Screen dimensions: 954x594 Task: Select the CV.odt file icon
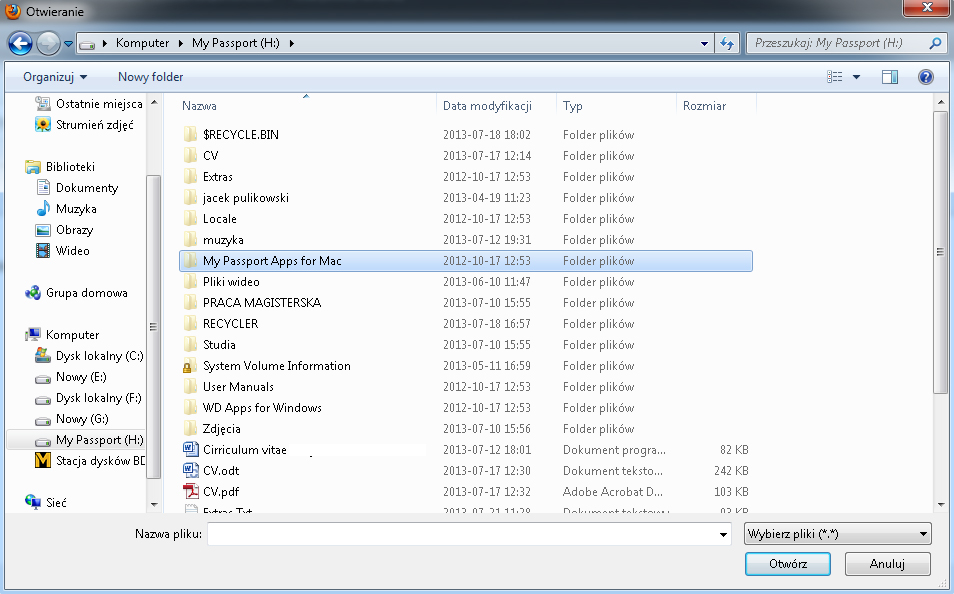point(190,470)
